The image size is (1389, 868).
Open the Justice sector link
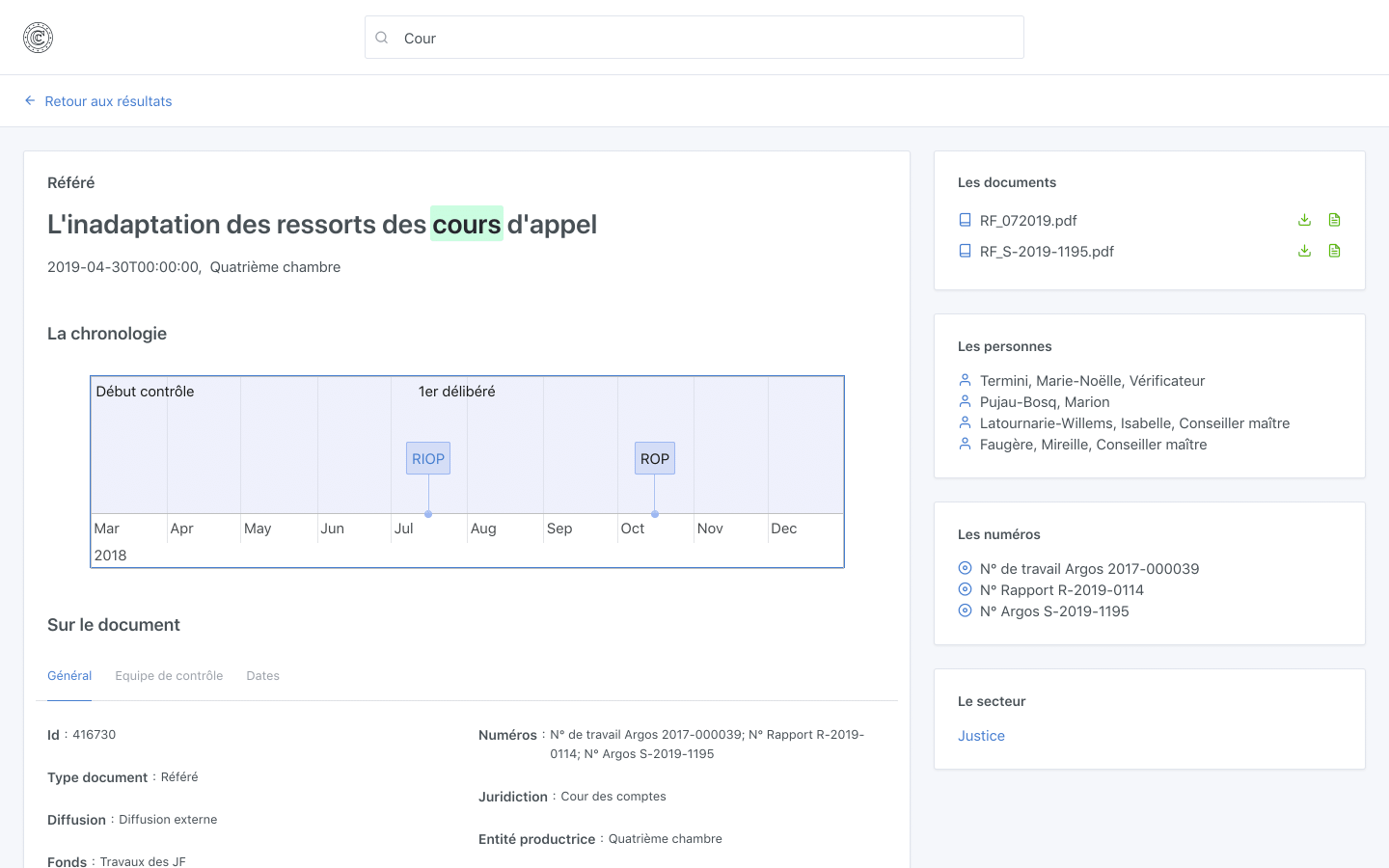tap(981, 735)
